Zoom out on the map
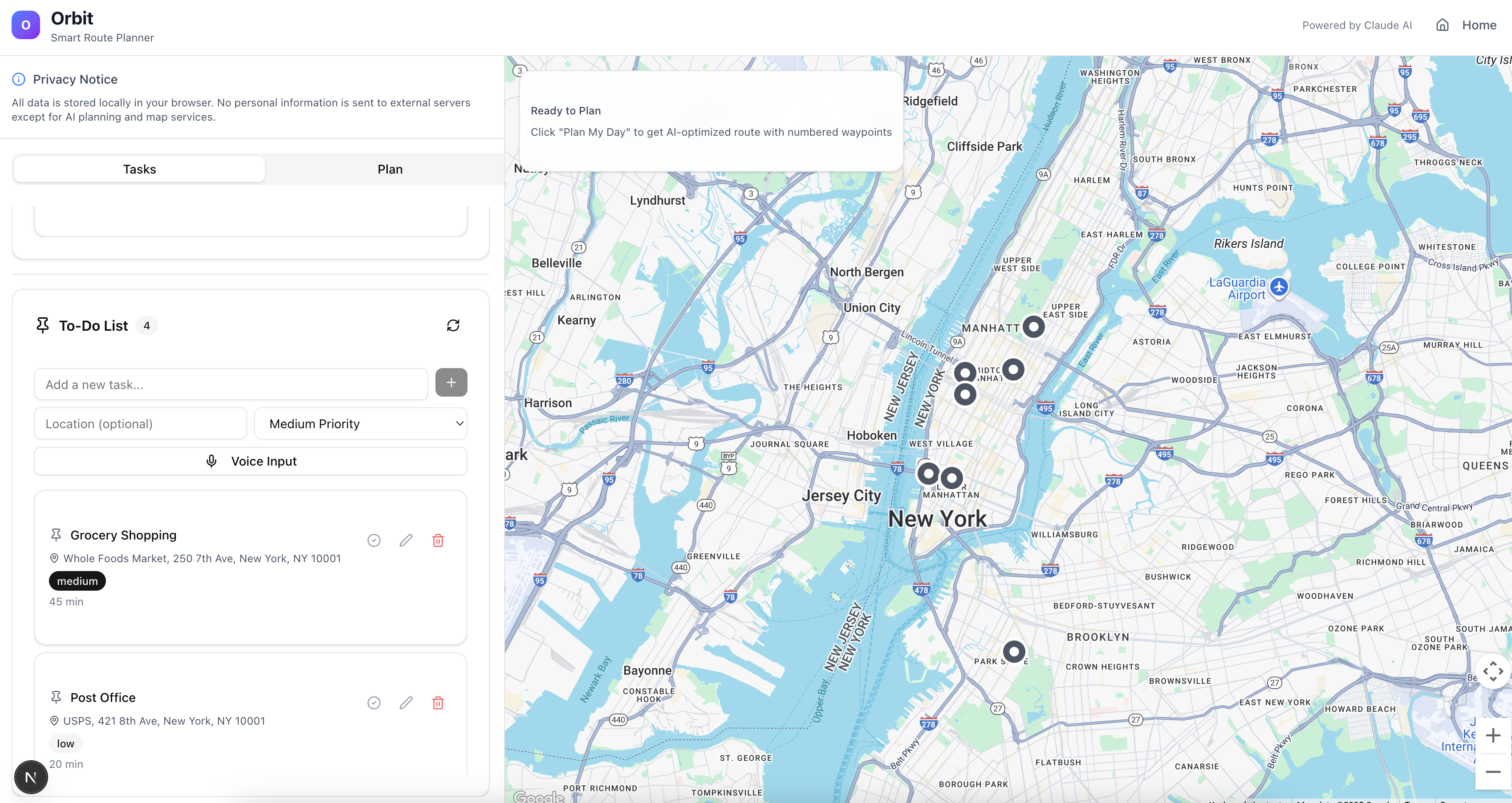The image size is (1512, 803). (1492, 771)
